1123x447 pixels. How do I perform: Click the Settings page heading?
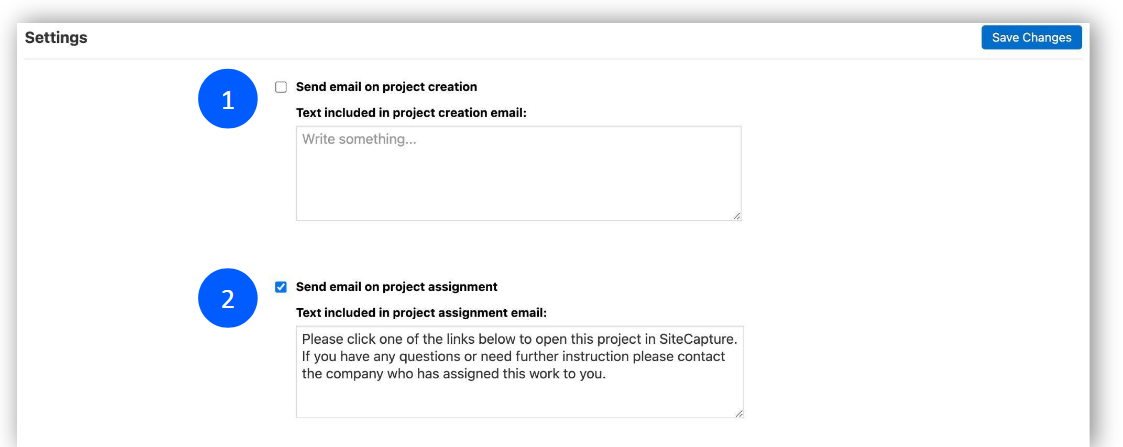(56, 38)
